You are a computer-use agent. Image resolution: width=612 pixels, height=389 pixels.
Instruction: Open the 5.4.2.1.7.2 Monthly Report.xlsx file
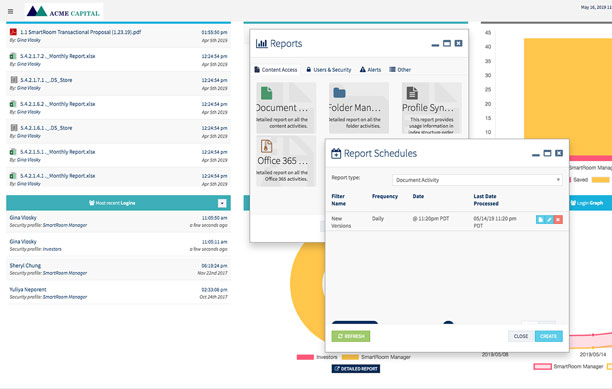coord(57,56)
